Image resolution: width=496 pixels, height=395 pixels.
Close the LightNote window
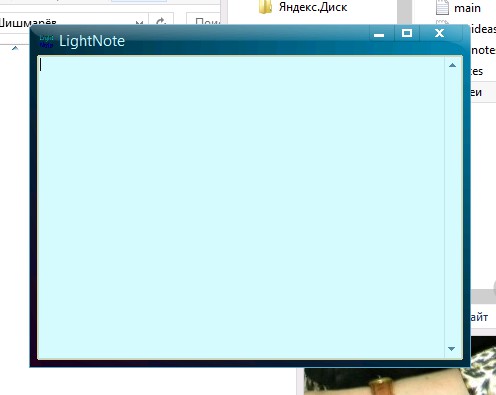439,33
